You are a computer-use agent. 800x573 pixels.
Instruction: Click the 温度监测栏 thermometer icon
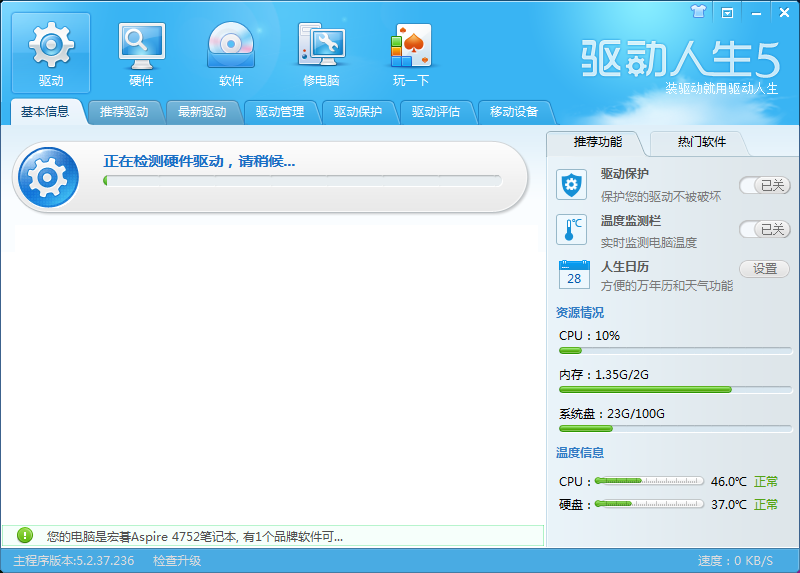(571, 230)
